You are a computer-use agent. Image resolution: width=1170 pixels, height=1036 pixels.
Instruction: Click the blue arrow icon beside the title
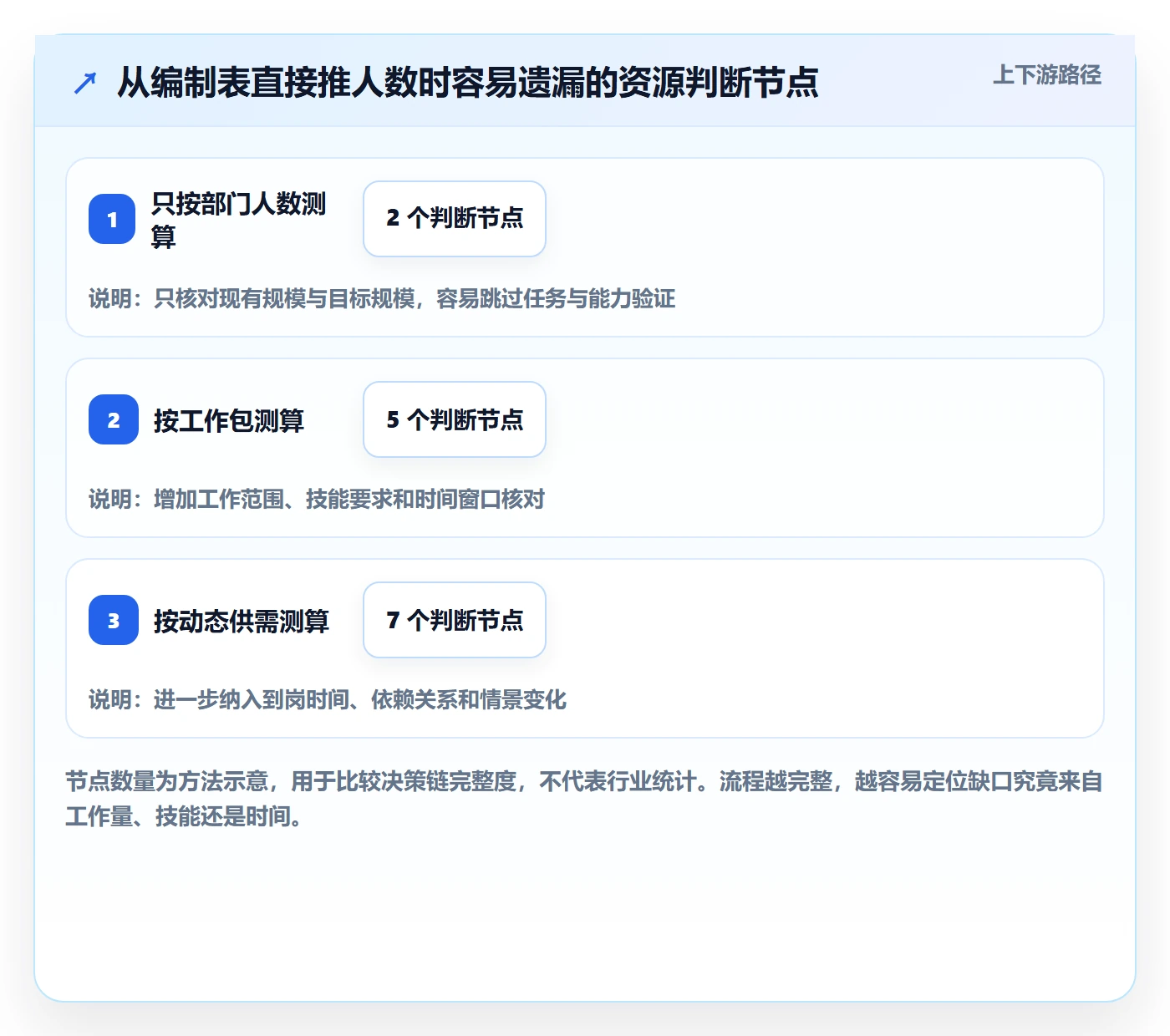pos(85,83)
